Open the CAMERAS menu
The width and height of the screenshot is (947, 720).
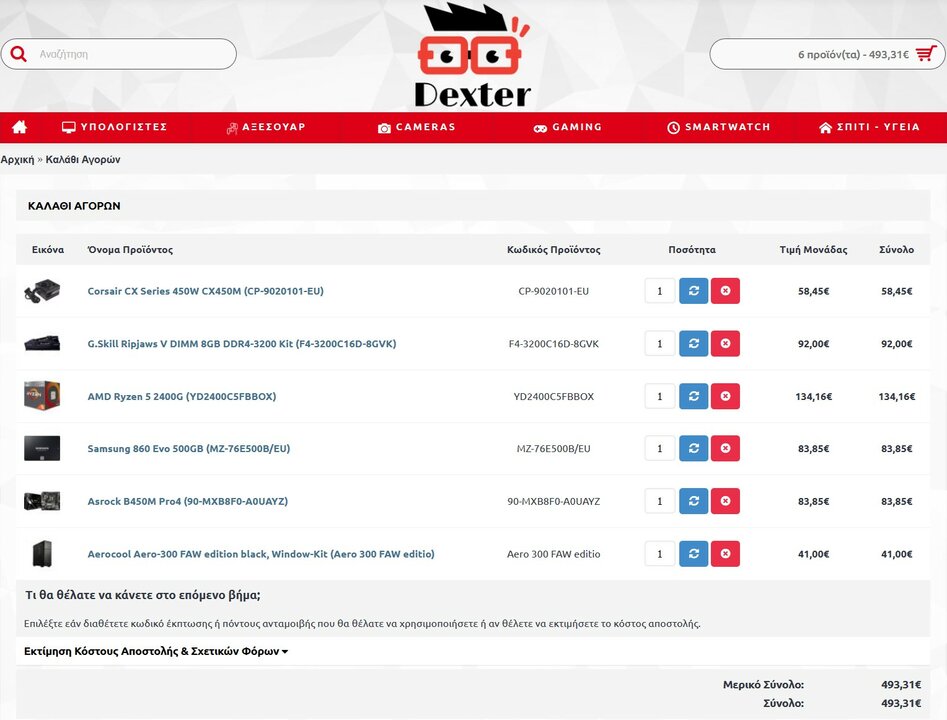click(417, 127)
